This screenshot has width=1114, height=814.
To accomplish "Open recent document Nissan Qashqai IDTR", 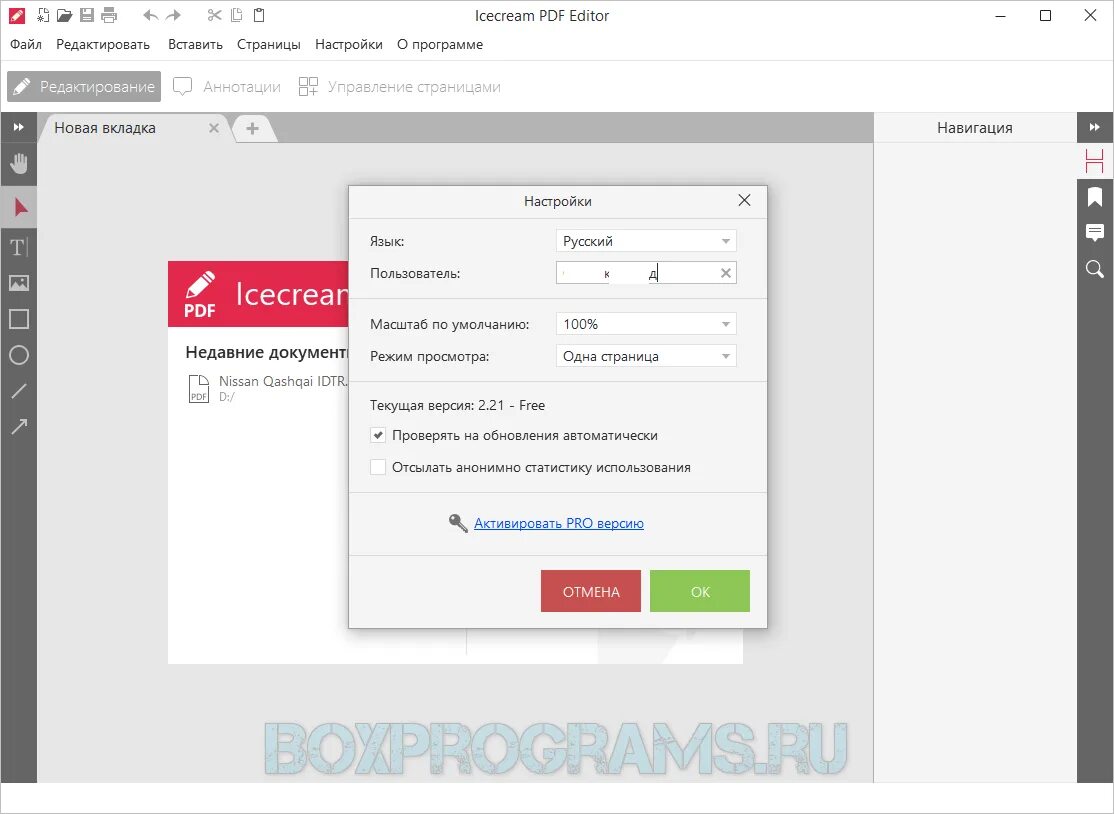I will point(269,388).
